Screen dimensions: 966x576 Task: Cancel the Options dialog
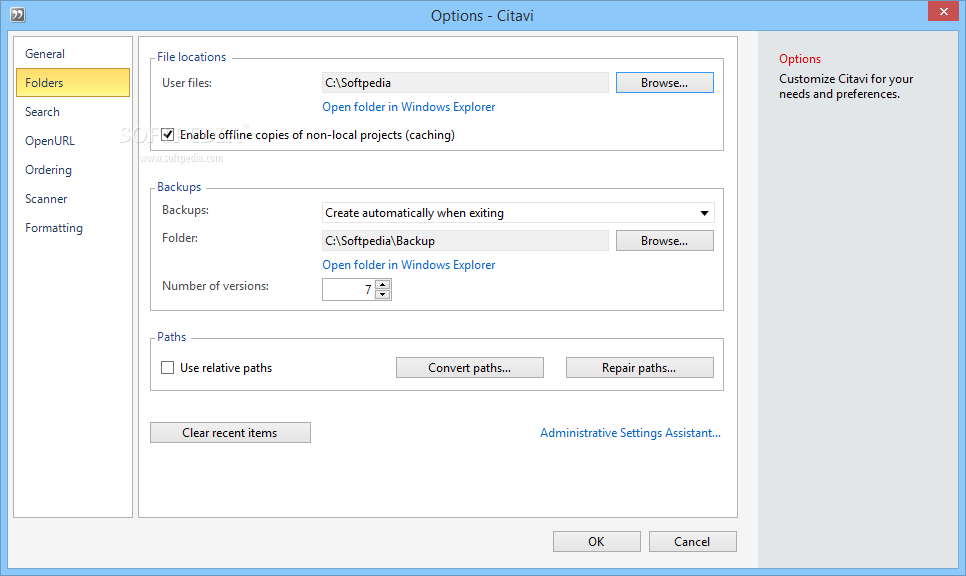click(x=692, y=542)
